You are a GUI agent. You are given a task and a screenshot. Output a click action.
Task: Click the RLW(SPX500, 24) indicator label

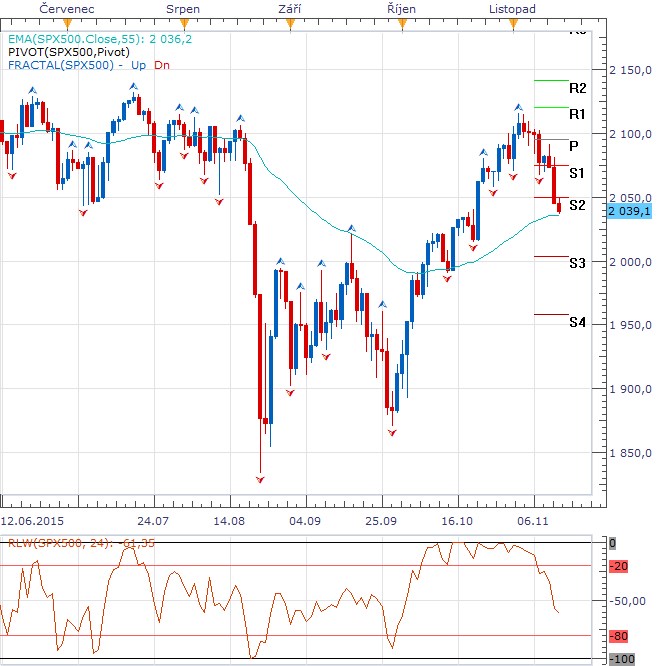tap(59, 544)
